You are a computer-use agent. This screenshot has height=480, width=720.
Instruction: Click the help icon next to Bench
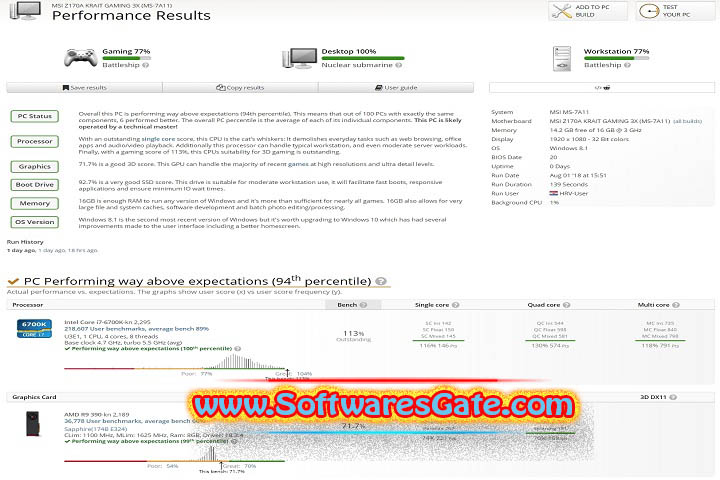pyautogui.click(x=363, y=305)
